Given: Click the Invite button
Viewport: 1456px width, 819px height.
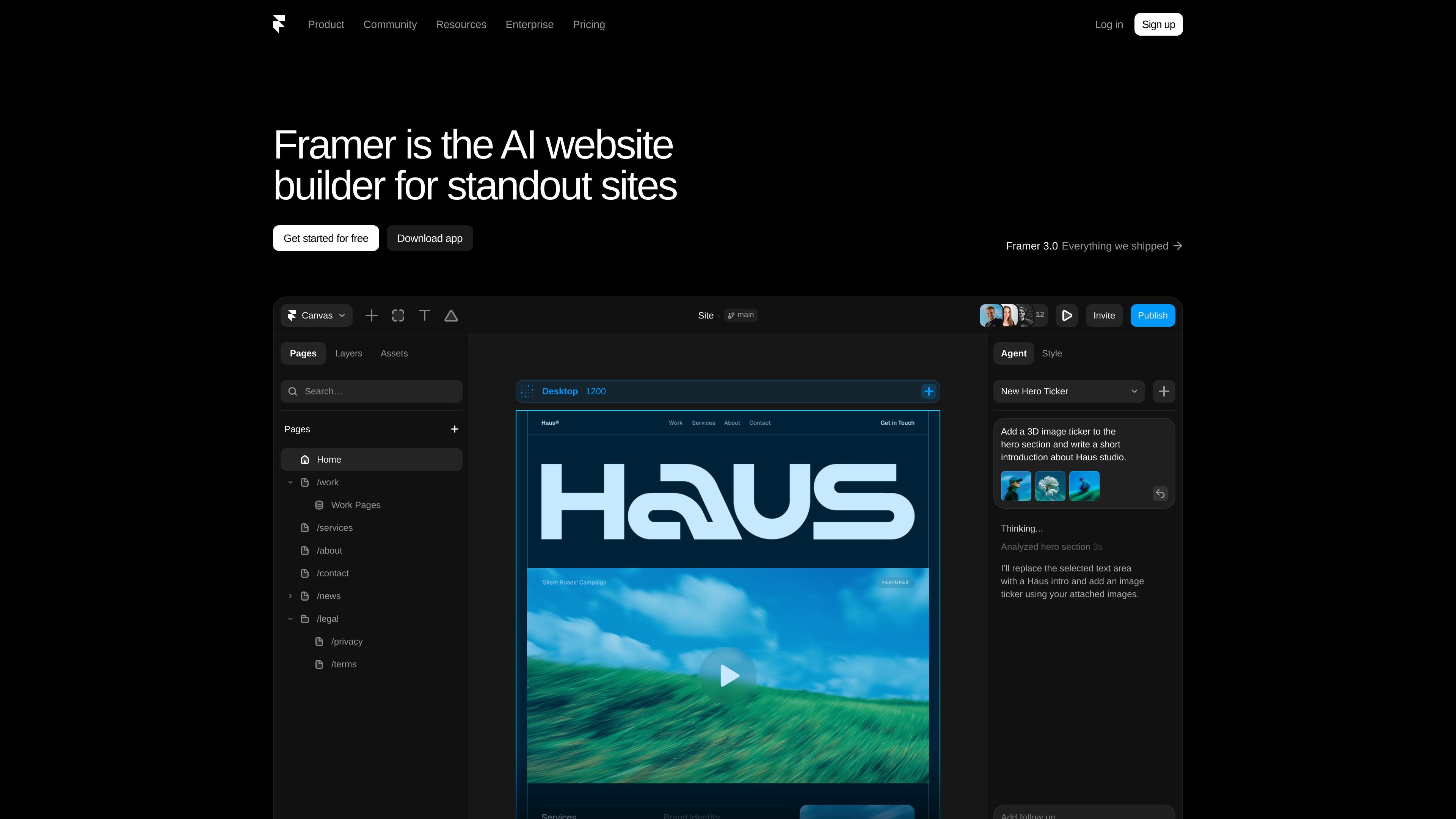Looking at the screenshot, I should coord(1104,315).
